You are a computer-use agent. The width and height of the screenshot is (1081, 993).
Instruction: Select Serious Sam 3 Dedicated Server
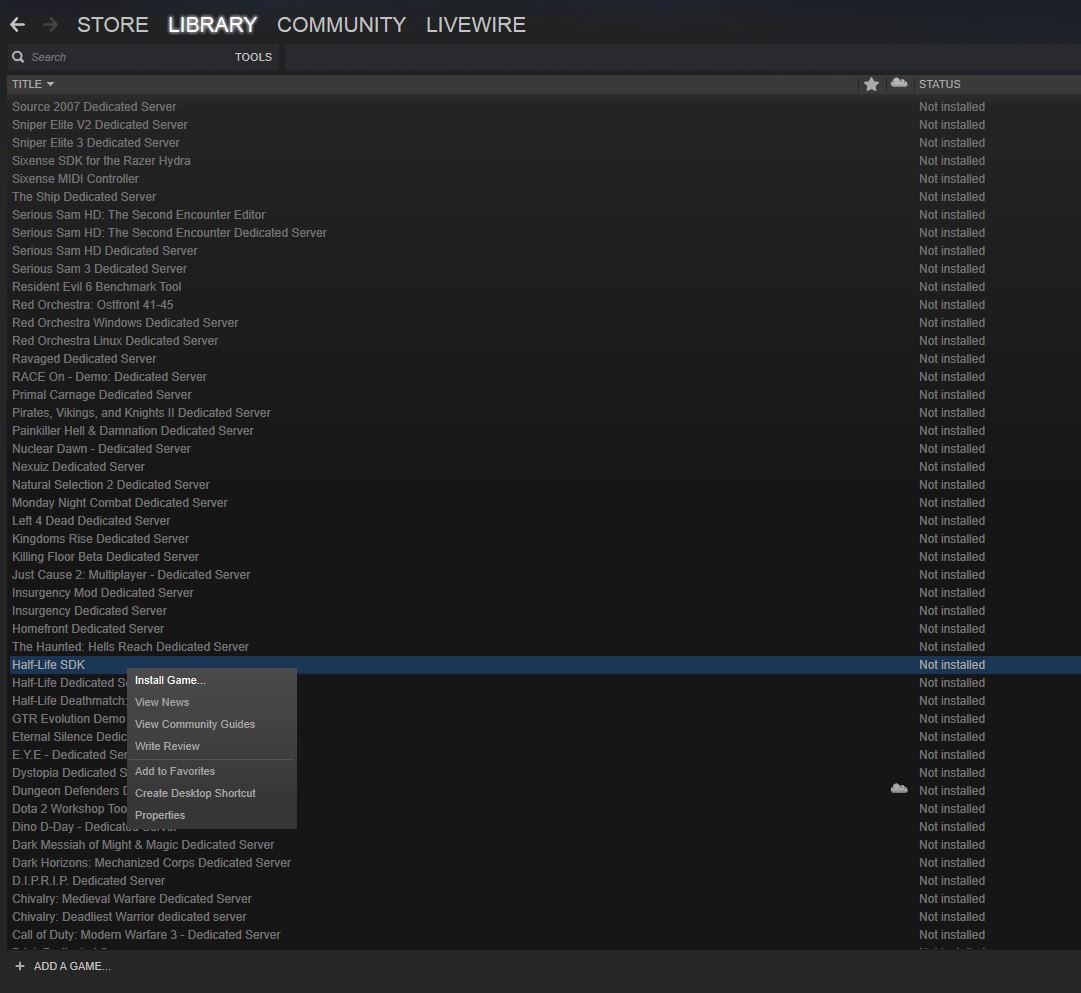(544, 268)
